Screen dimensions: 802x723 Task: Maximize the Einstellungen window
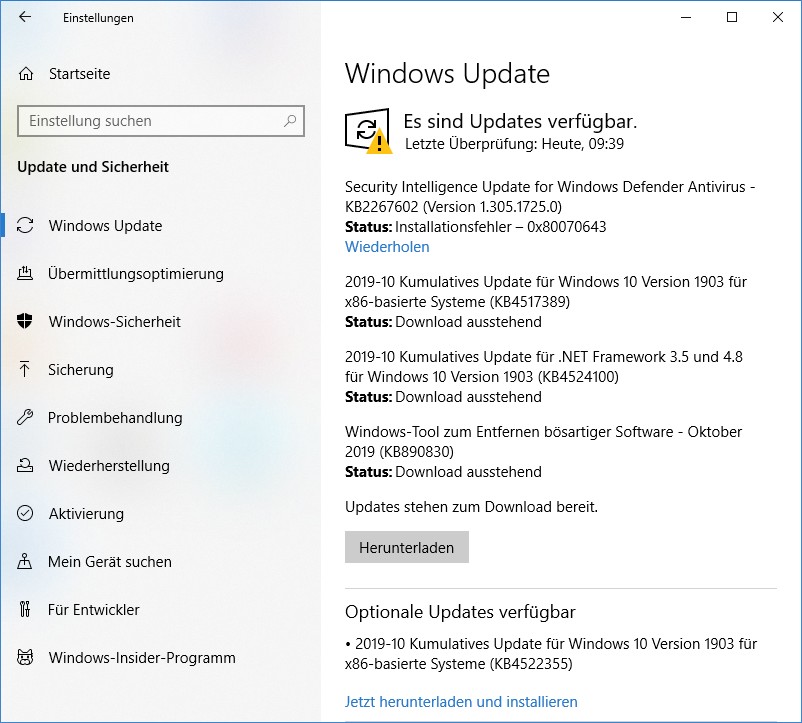(x=732, y=17)
